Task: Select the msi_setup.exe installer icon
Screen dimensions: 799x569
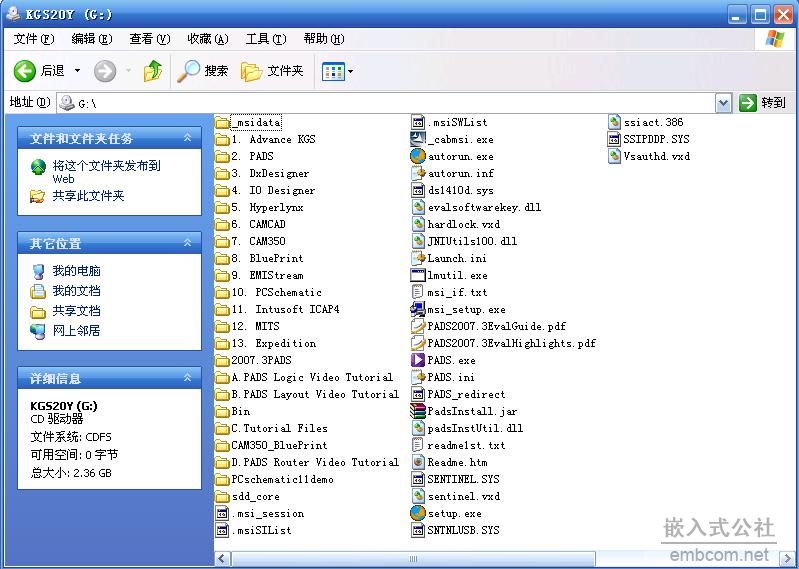Action: click(x=418, y=309)
